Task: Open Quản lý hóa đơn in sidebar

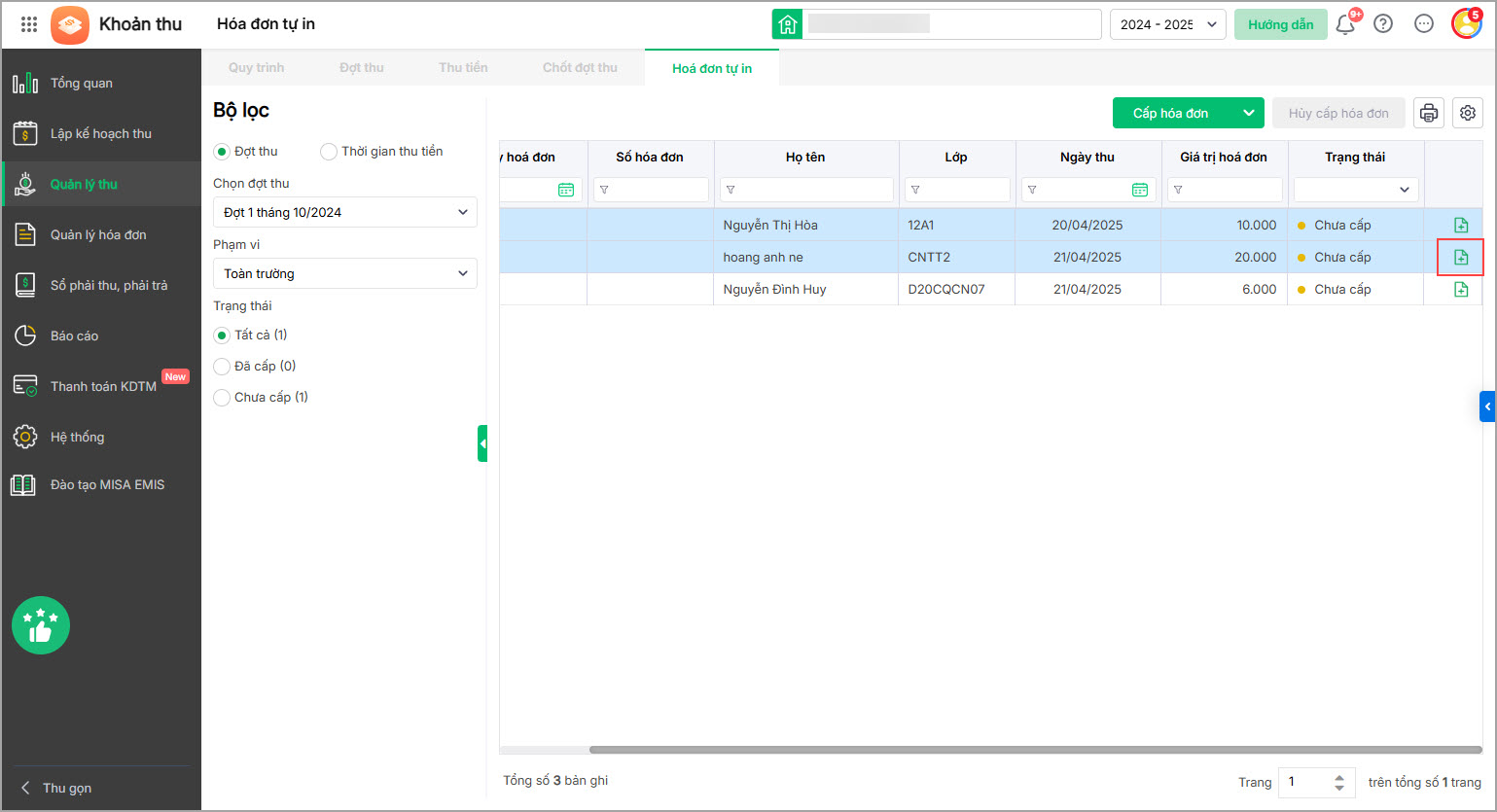Action: (x=101, y=234)
